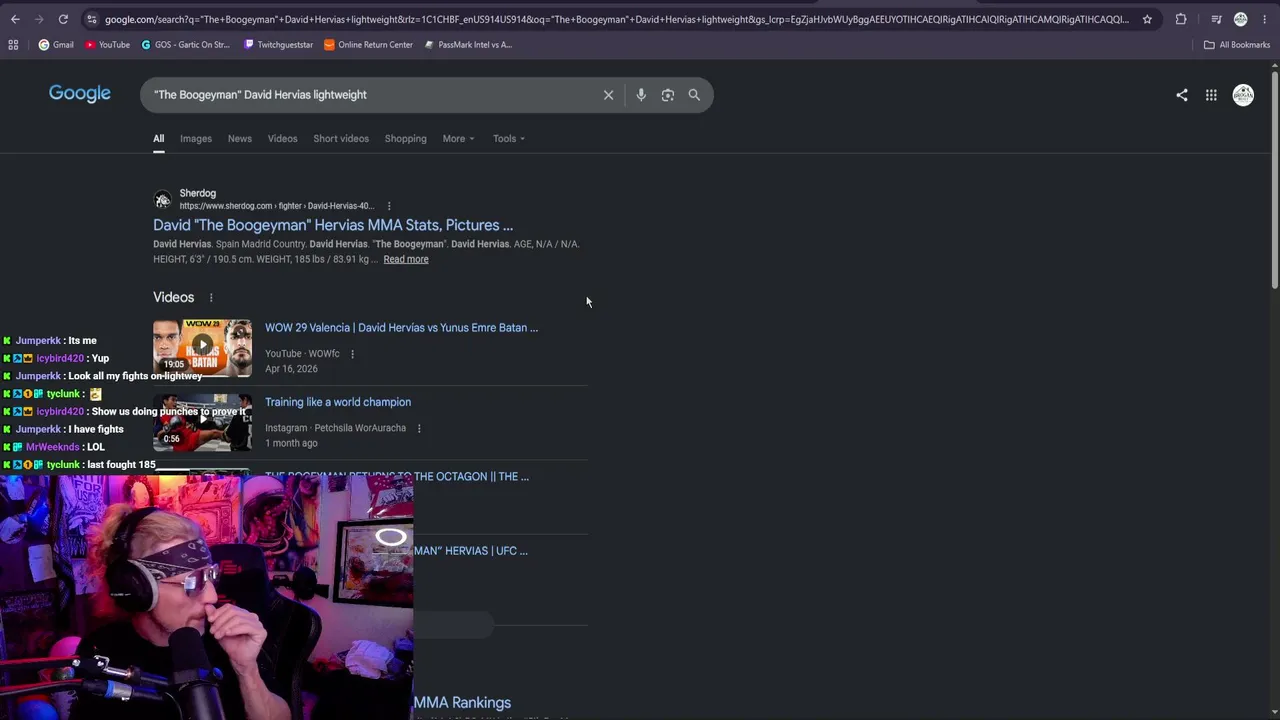
Task: Open options for the Petchsila WorAuracha video
Action: (x=419, y=428)
